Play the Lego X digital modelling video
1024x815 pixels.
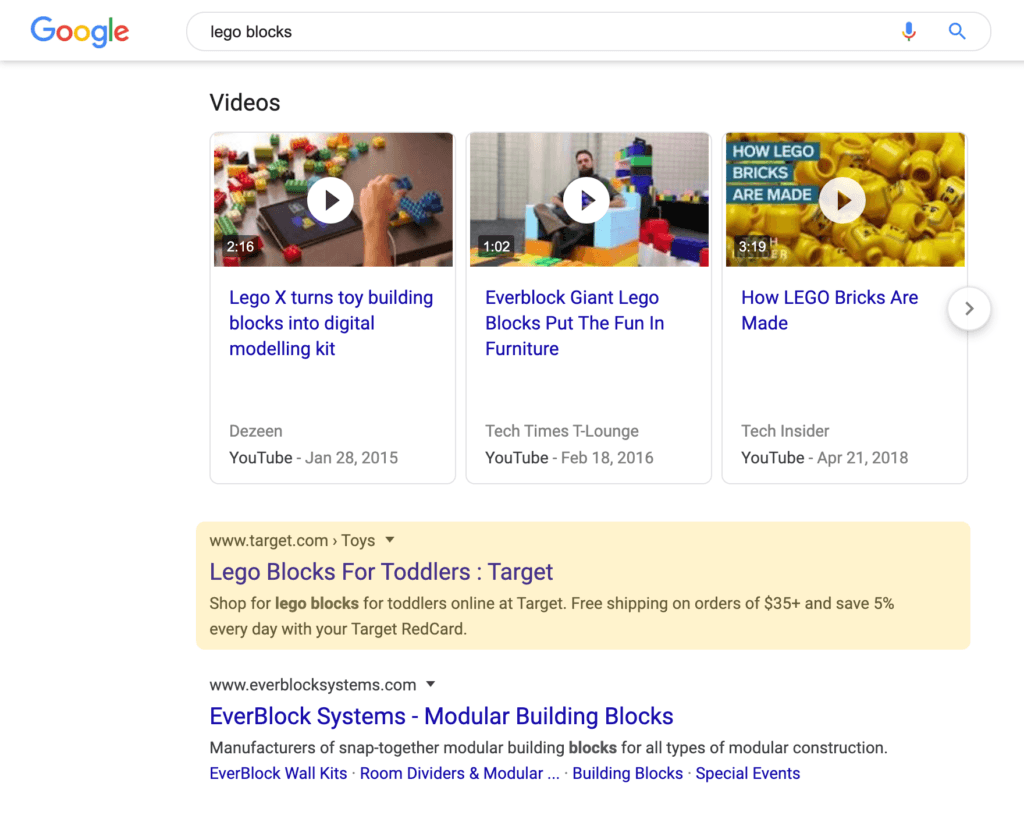[x=331, y=200]
